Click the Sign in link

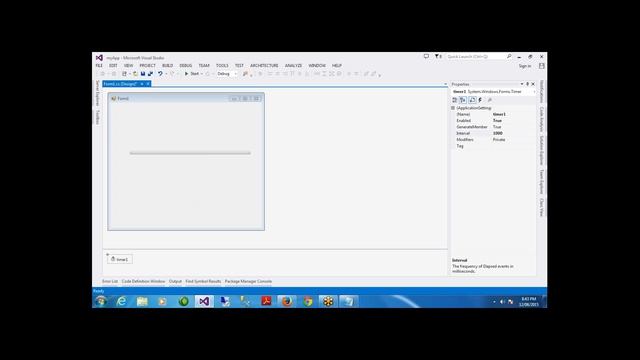(525, 66)
